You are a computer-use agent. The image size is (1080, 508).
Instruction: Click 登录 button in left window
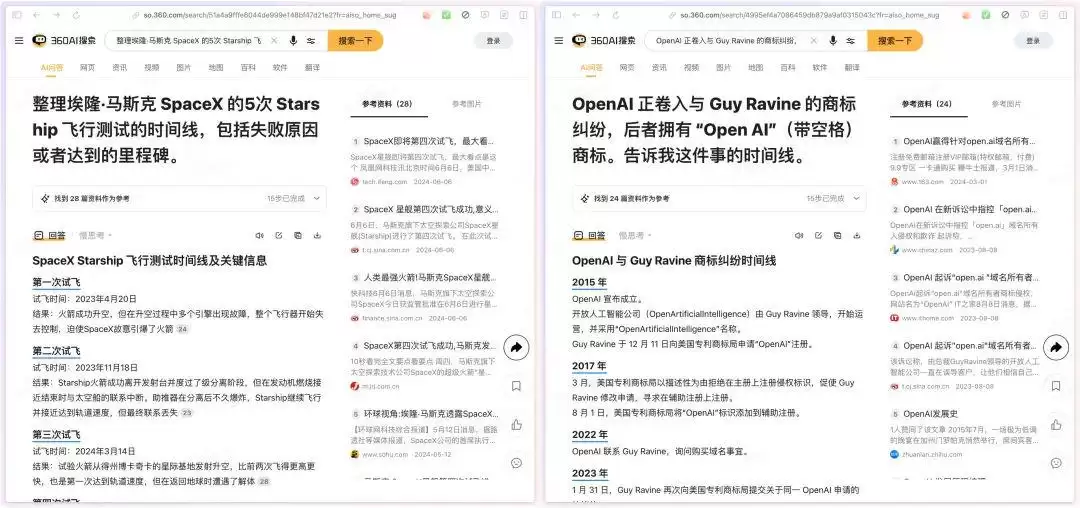(x=493, y=41)
